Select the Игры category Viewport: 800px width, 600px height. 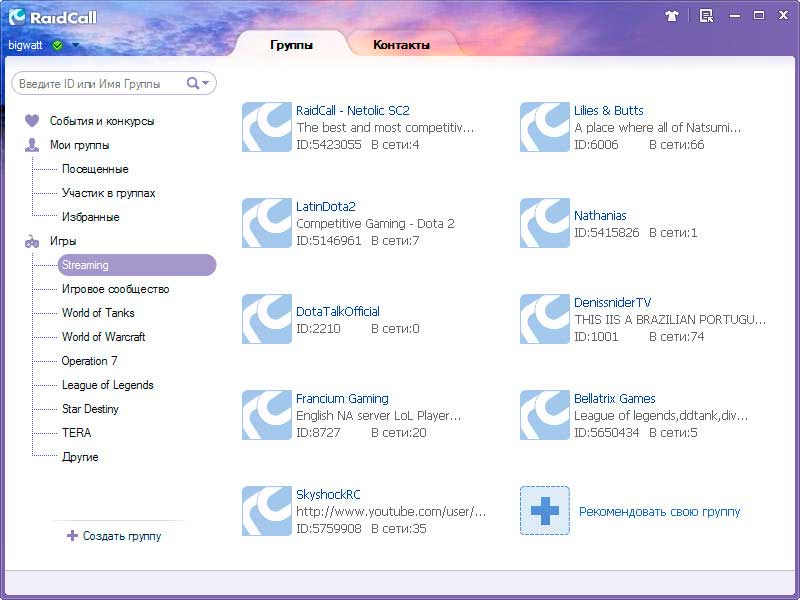pyautogui.click(x=63, y=241)
